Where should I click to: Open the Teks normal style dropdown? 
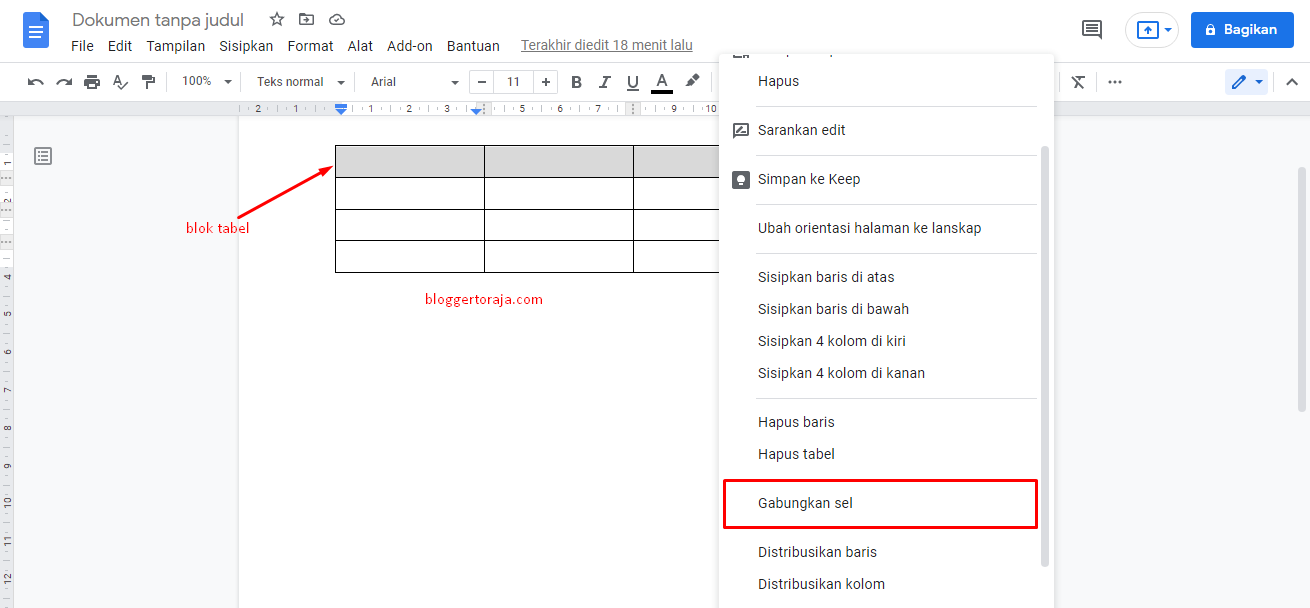tap(300, 82)
